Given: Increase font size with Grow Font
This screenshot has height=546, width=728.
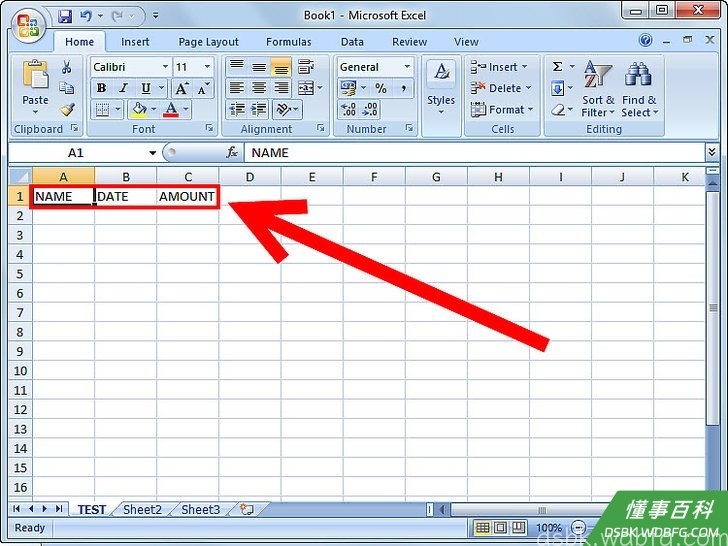Looking at the screenshot, I should click(182, 88).
